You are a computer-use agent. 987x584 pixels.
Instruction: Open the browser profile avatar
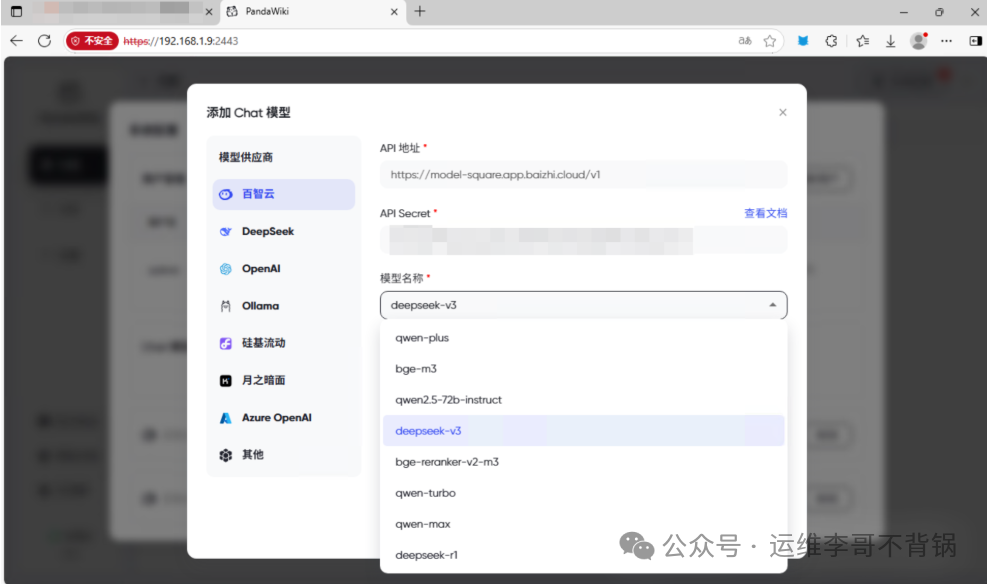pyautogui.click(x=918, y=41)
